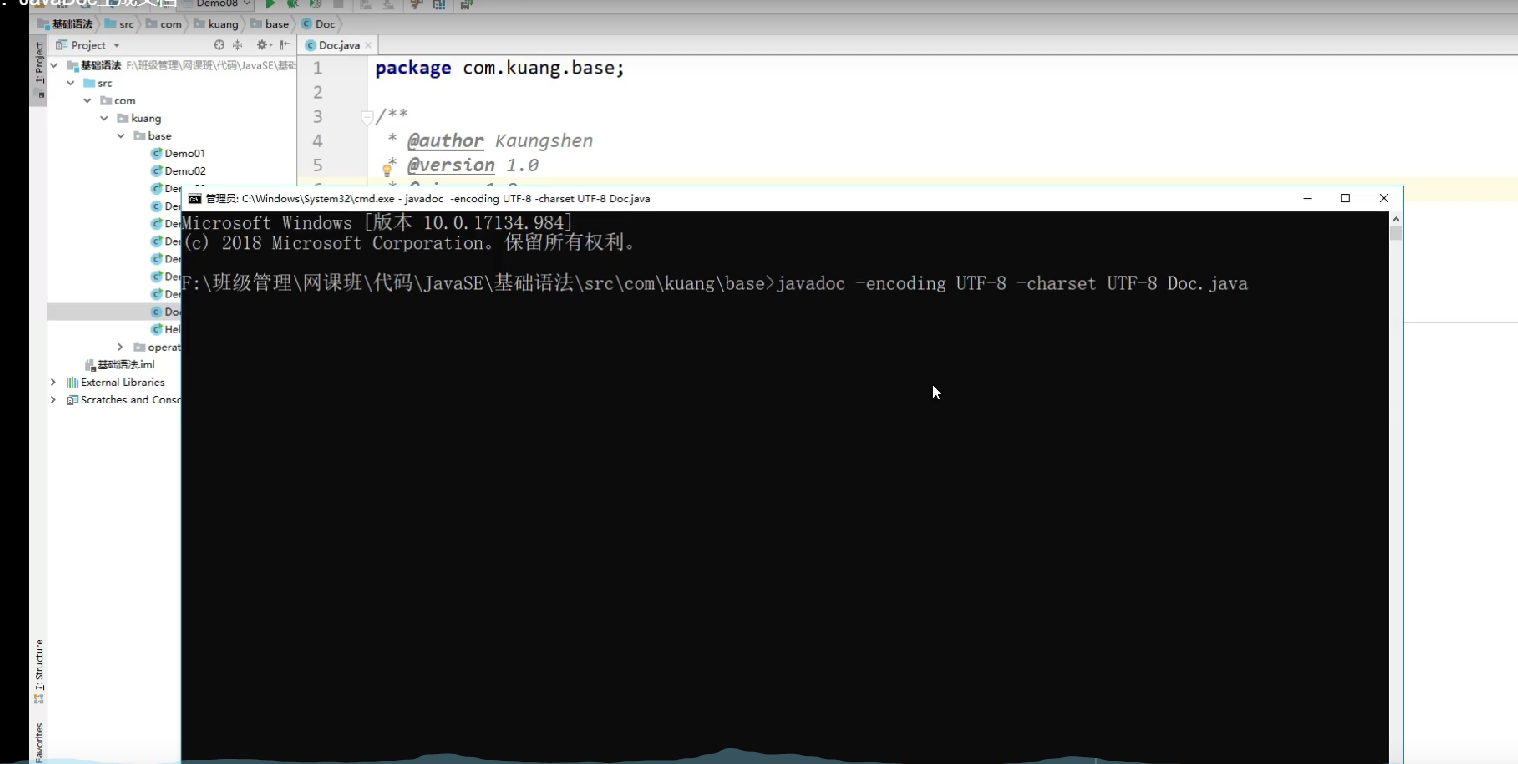Select the External Libraries label
1518x764 pixels.
122,382
